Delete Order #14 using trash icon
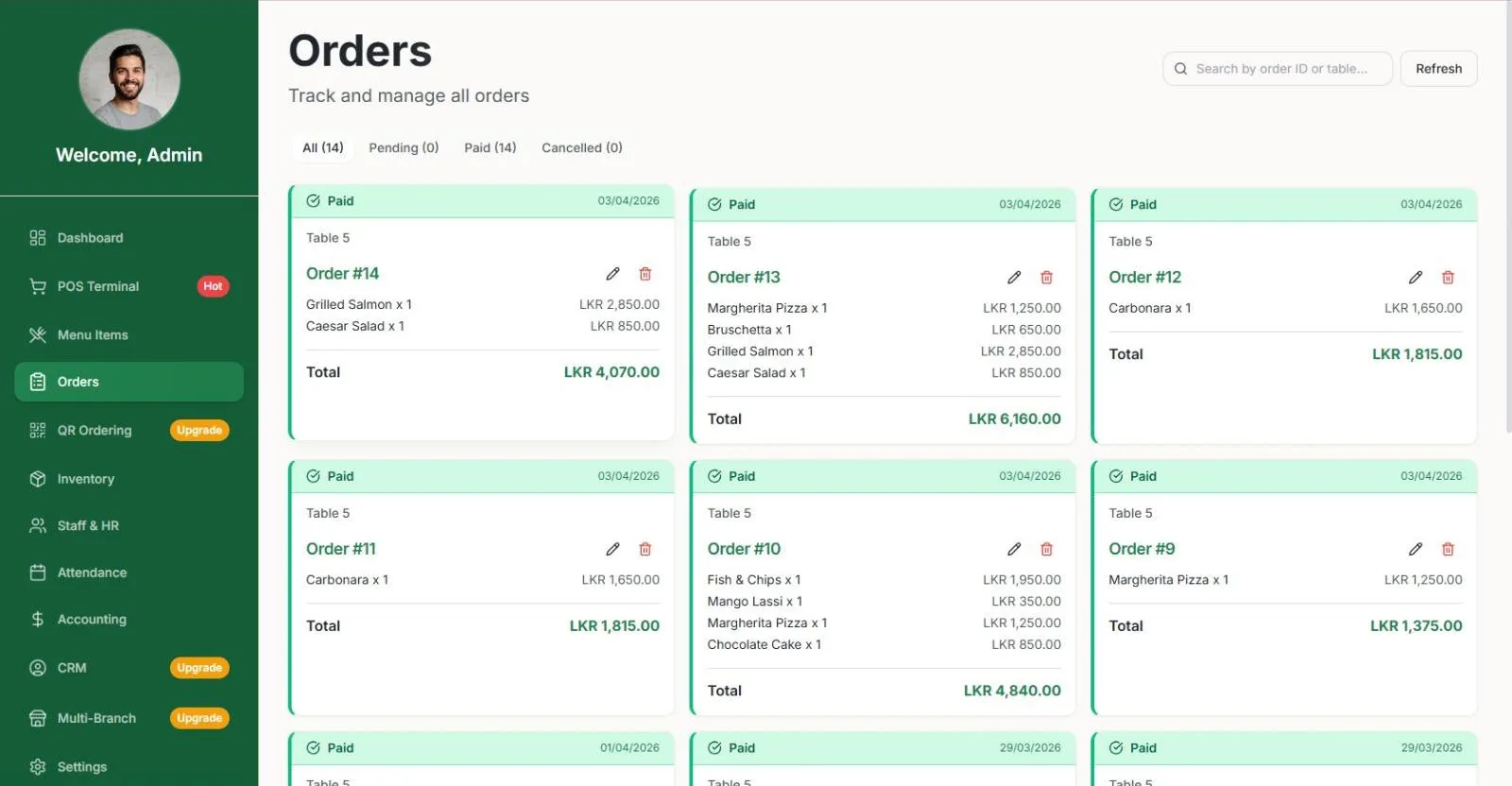This screenshot has height=786, width=1512. (645, 274)
